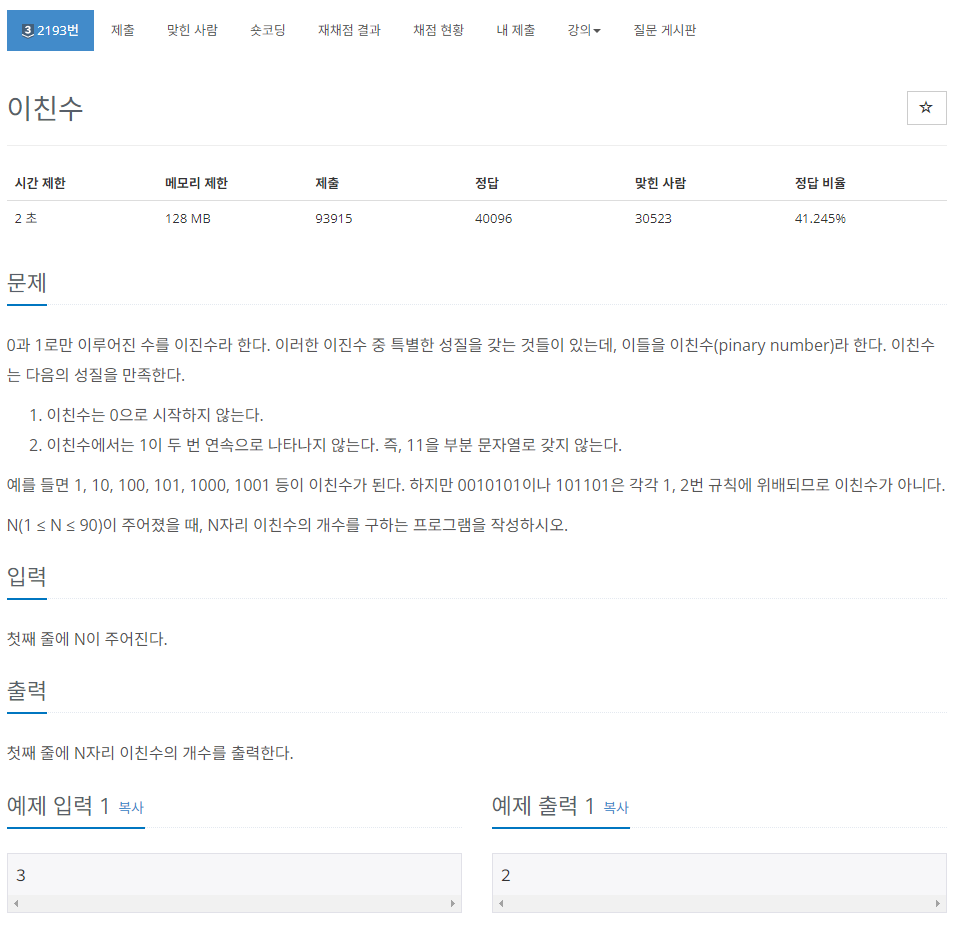960x932 pixels.
Task: Click the 출력 section heading
Action: 27,691
